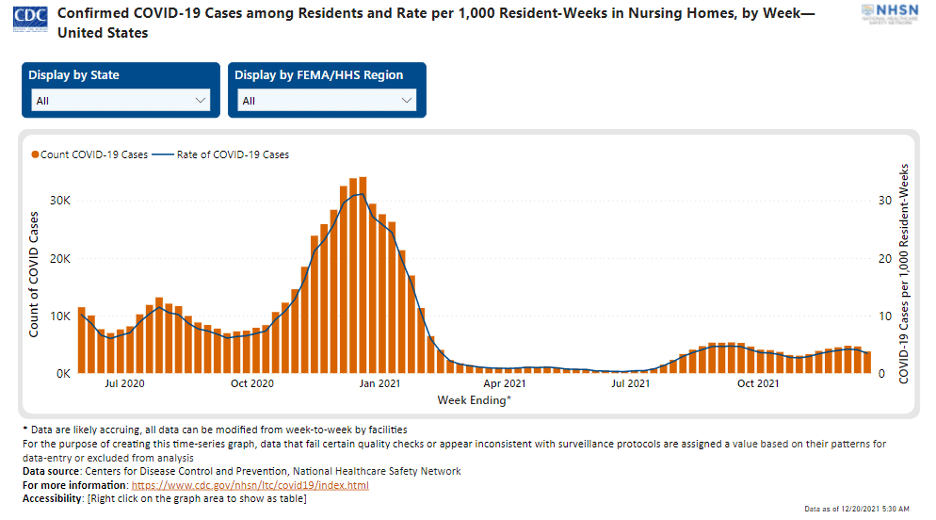Image resolution: width=936 pixels, height=520 pixels.
Task: Toggle Count COVID-19 Cases legend marker
Action: pos(35,155)
